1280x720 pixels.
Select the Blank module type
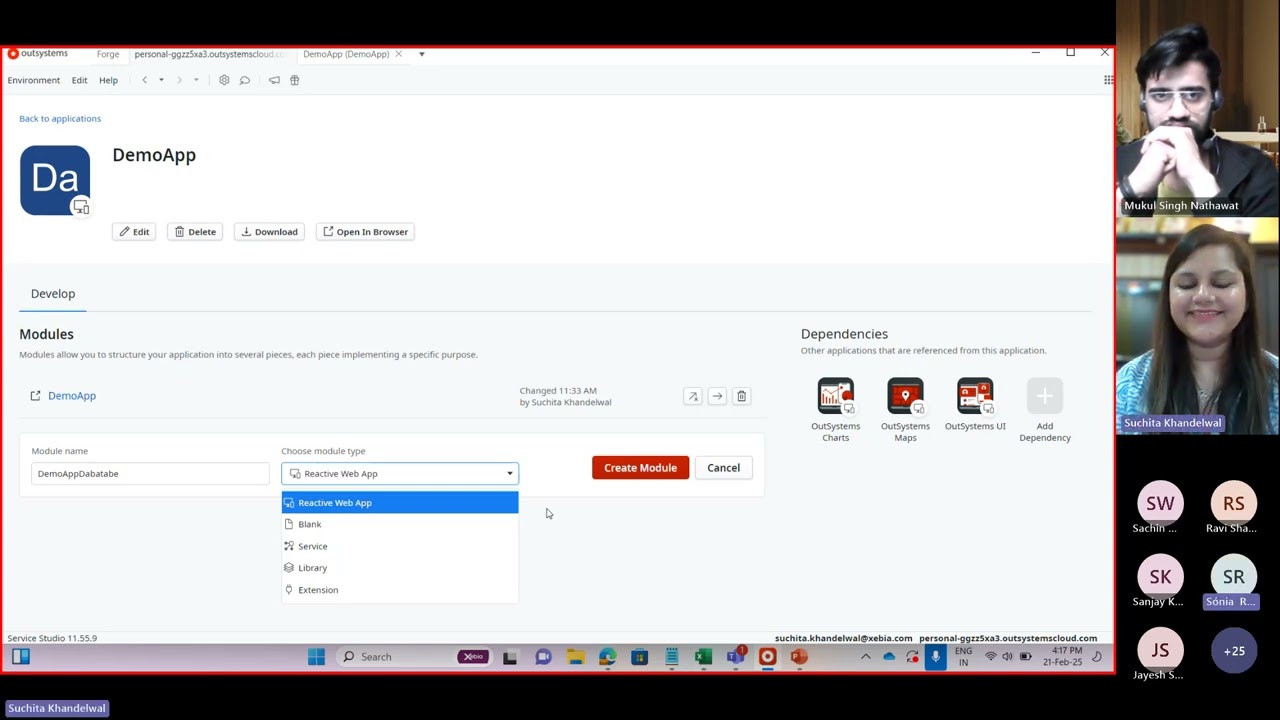pos(400,524)
